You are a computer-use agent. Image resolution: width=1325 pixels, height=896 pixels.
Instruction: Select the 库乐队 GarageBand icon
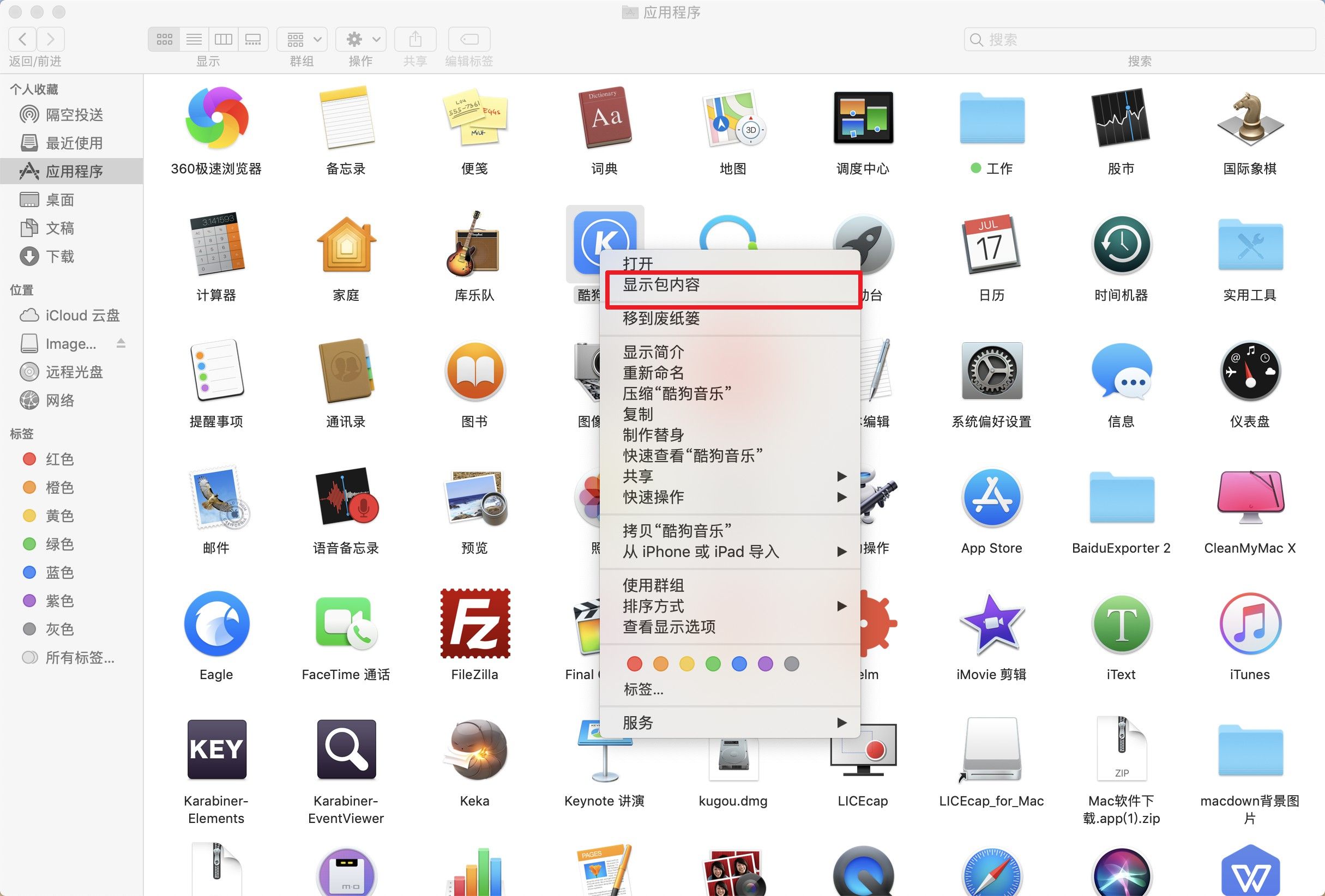pyautogui.click(x=474, y=244)
